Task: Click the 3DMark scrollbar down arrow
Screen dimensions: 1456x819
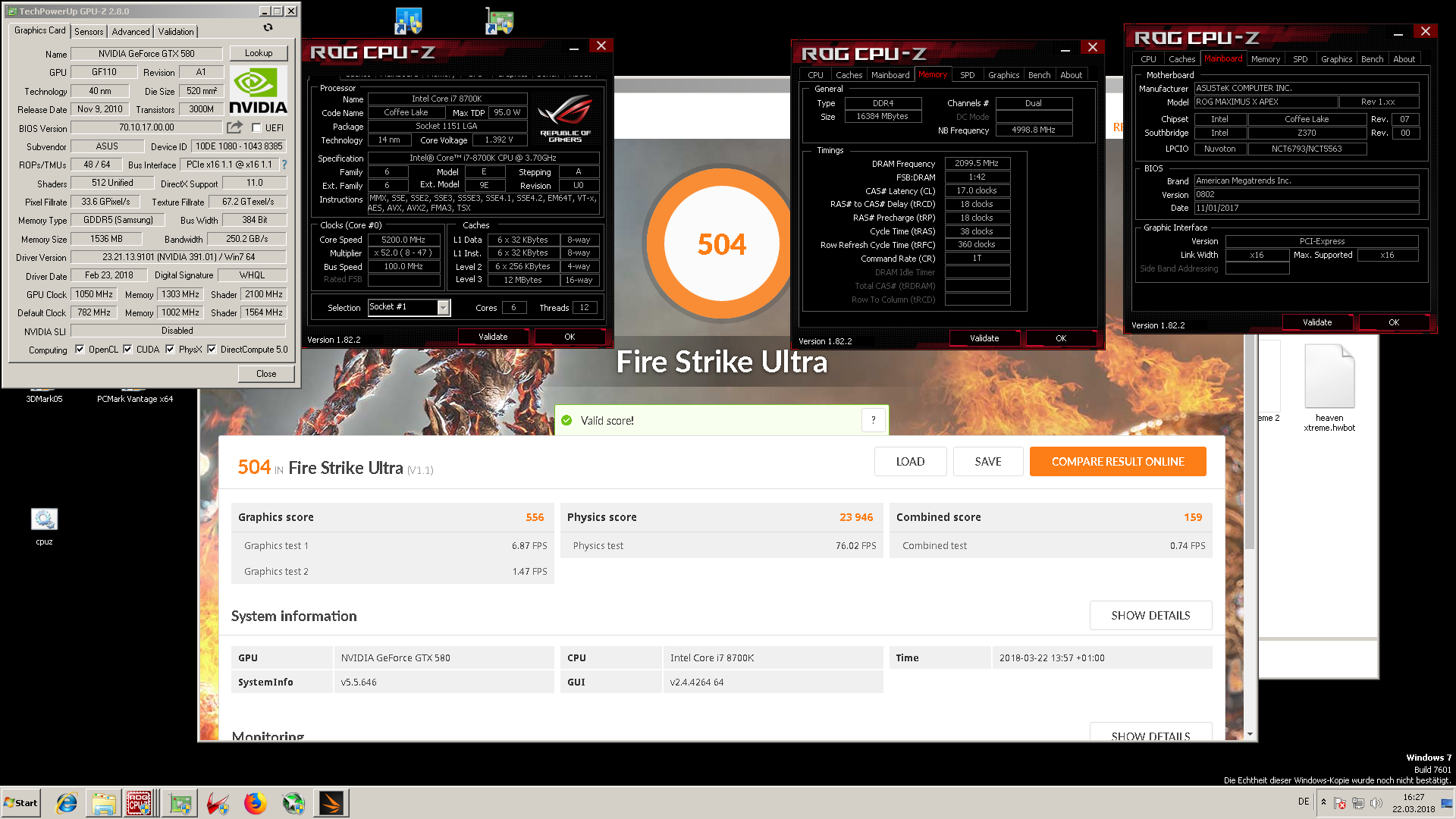Action: (1250, 734)
